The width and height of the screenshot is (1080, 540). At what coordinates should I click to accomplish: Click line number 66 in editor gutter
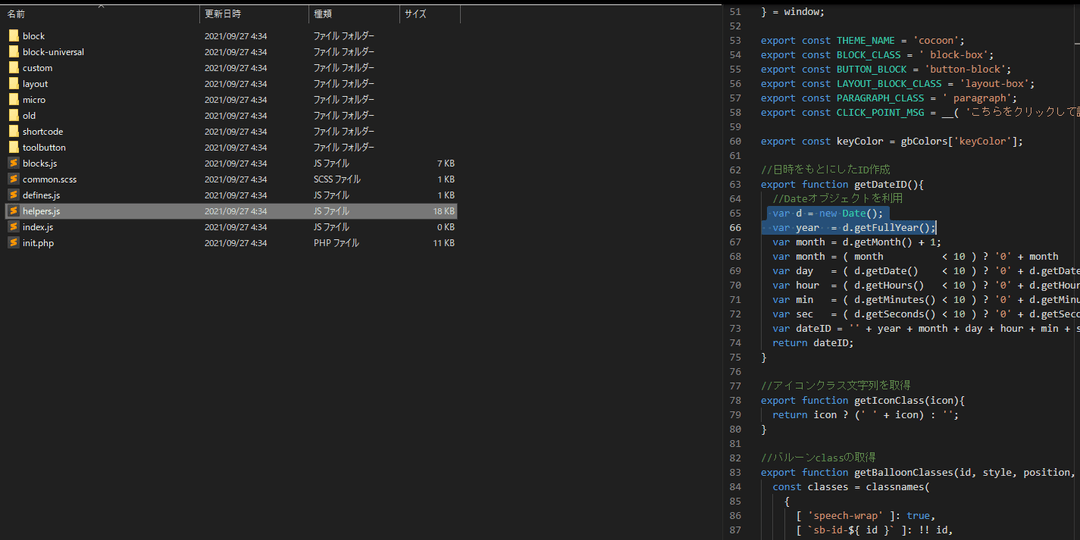(735, 227)
